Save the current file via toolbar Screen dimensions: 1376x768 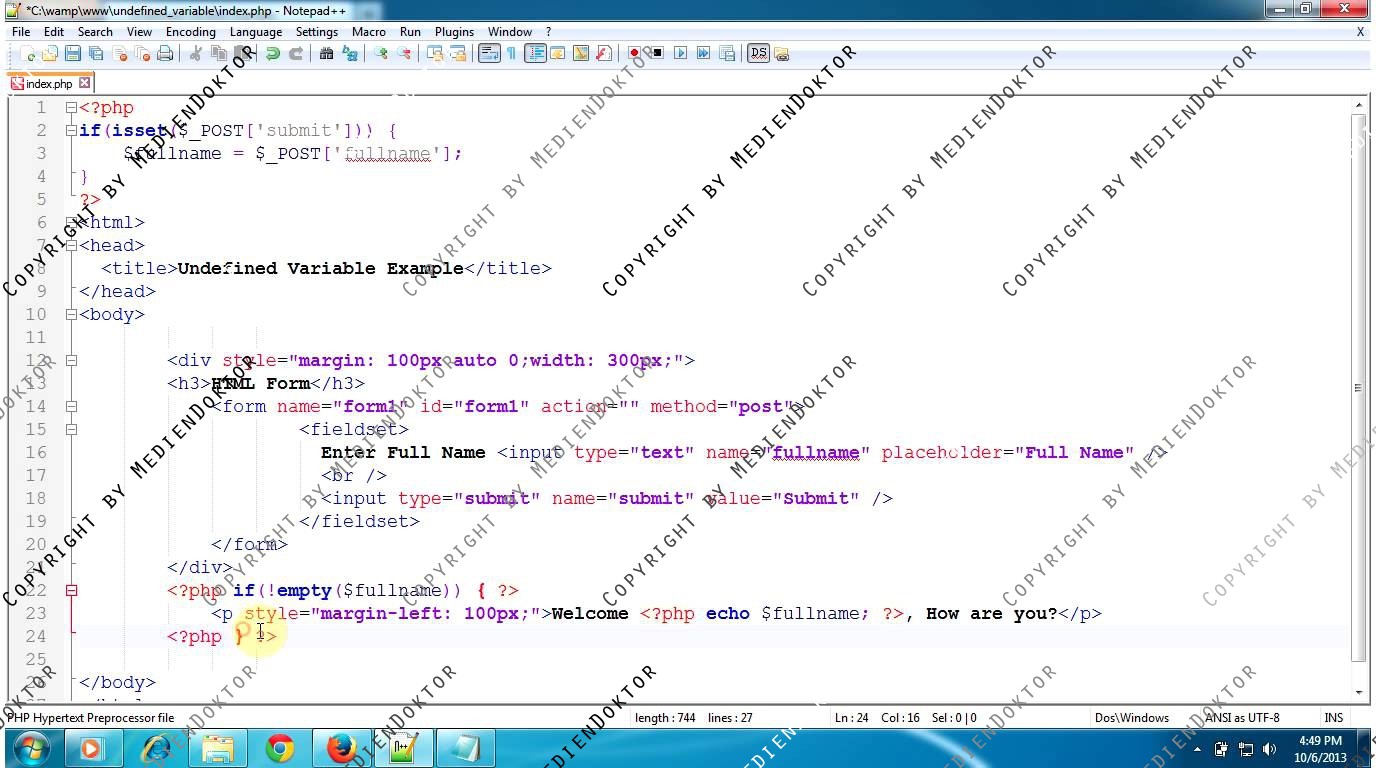73,53
